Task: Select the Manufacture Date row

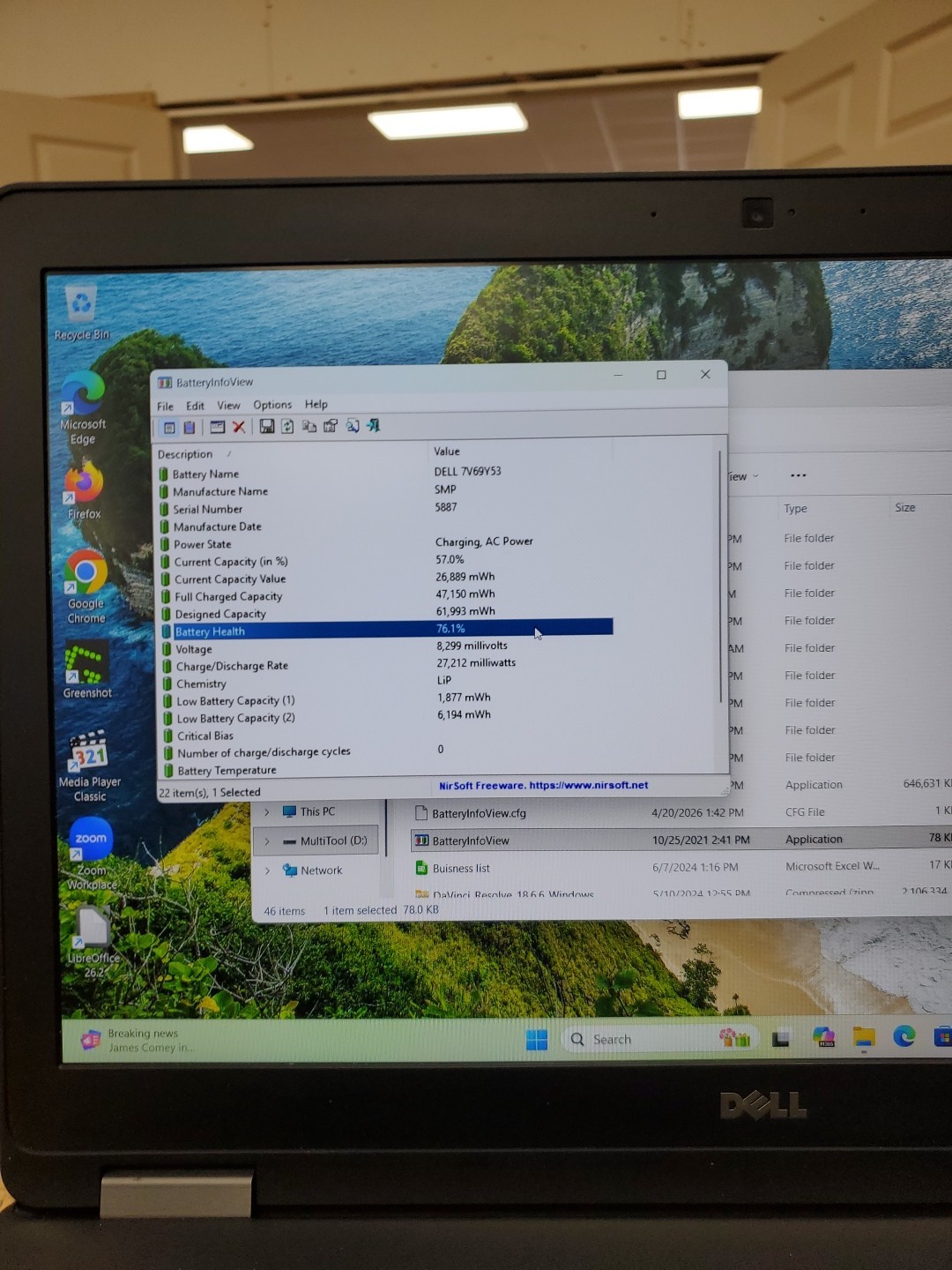Action: click(385, 526)
